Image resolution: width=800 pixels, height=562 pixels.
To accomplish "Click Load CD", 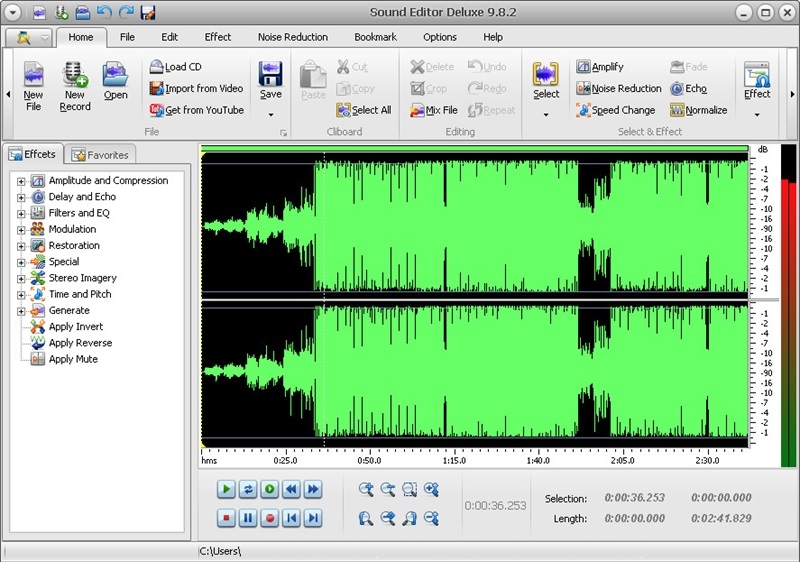I will (176, 67).
